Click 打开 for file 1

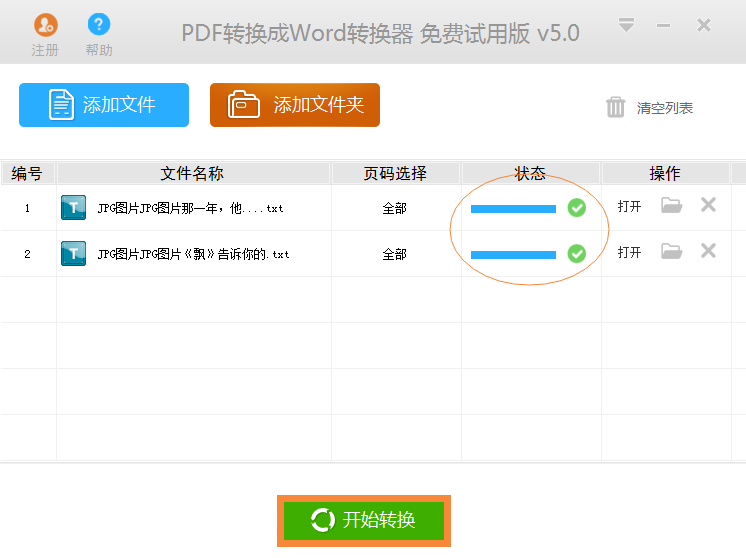pos(629,206)
